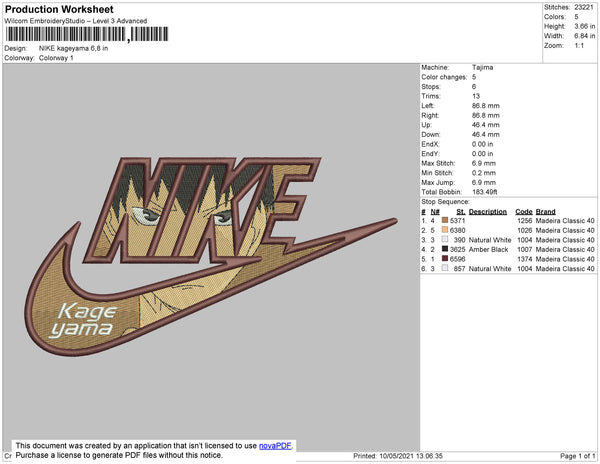Click 'Wilcom EmbroideryStudio – Level 3 Advanced' text

pos(76,21)
